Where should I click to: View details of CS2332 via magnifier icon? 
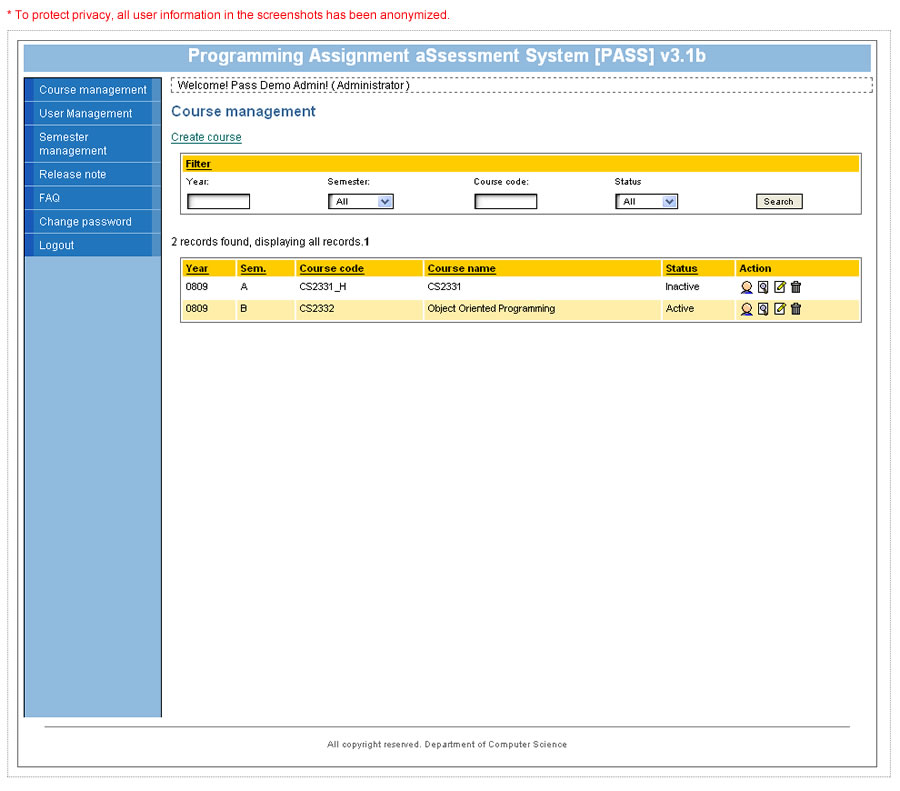pyautogui.click(x=763, y=309)
